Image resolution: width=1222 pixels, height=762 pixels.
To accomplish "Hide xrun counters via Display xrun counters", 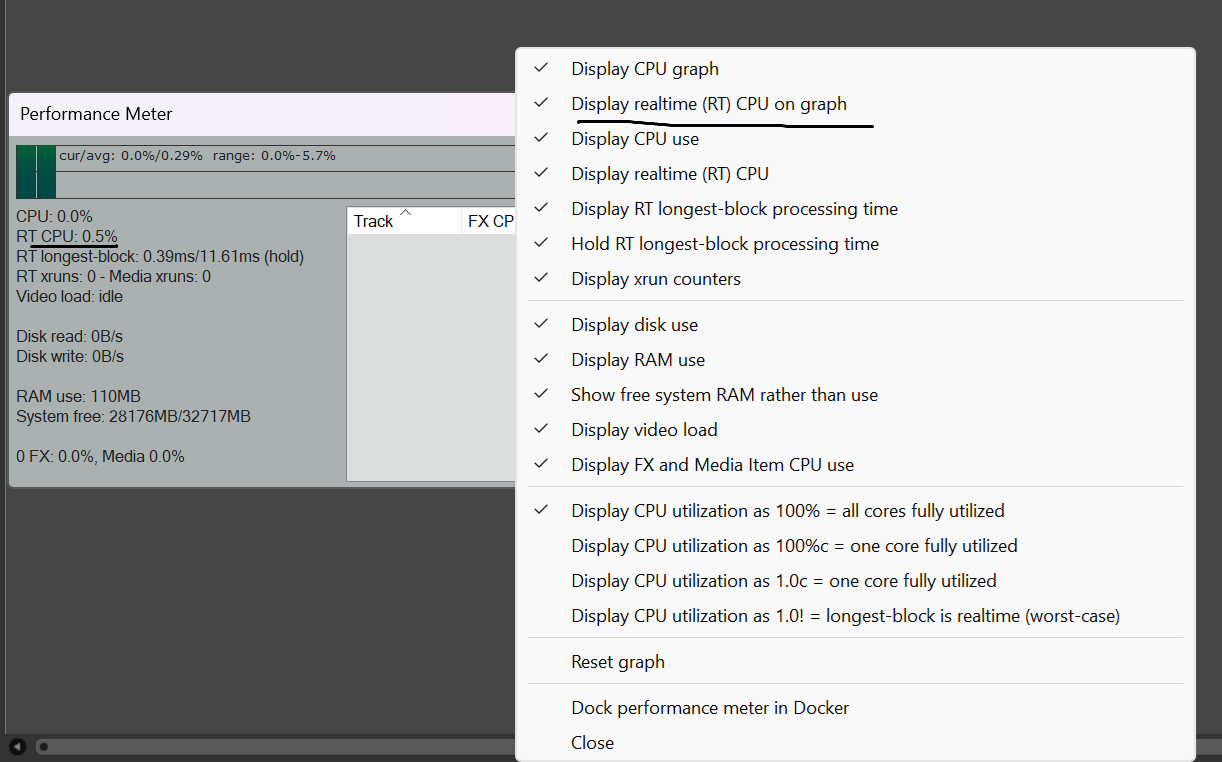I will click(x=655, y=279).
